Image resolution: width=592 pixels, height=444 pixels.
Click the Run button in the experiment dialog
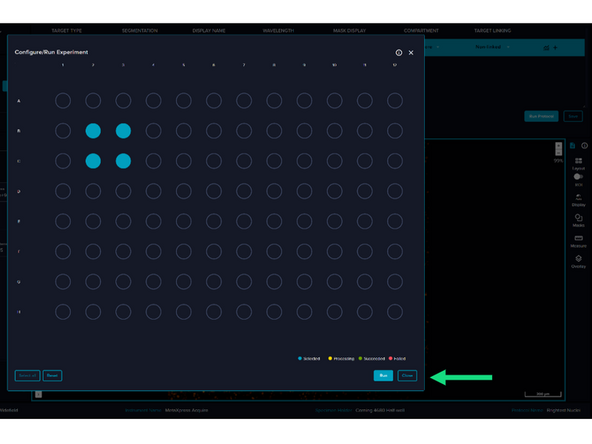coord(383,375)
